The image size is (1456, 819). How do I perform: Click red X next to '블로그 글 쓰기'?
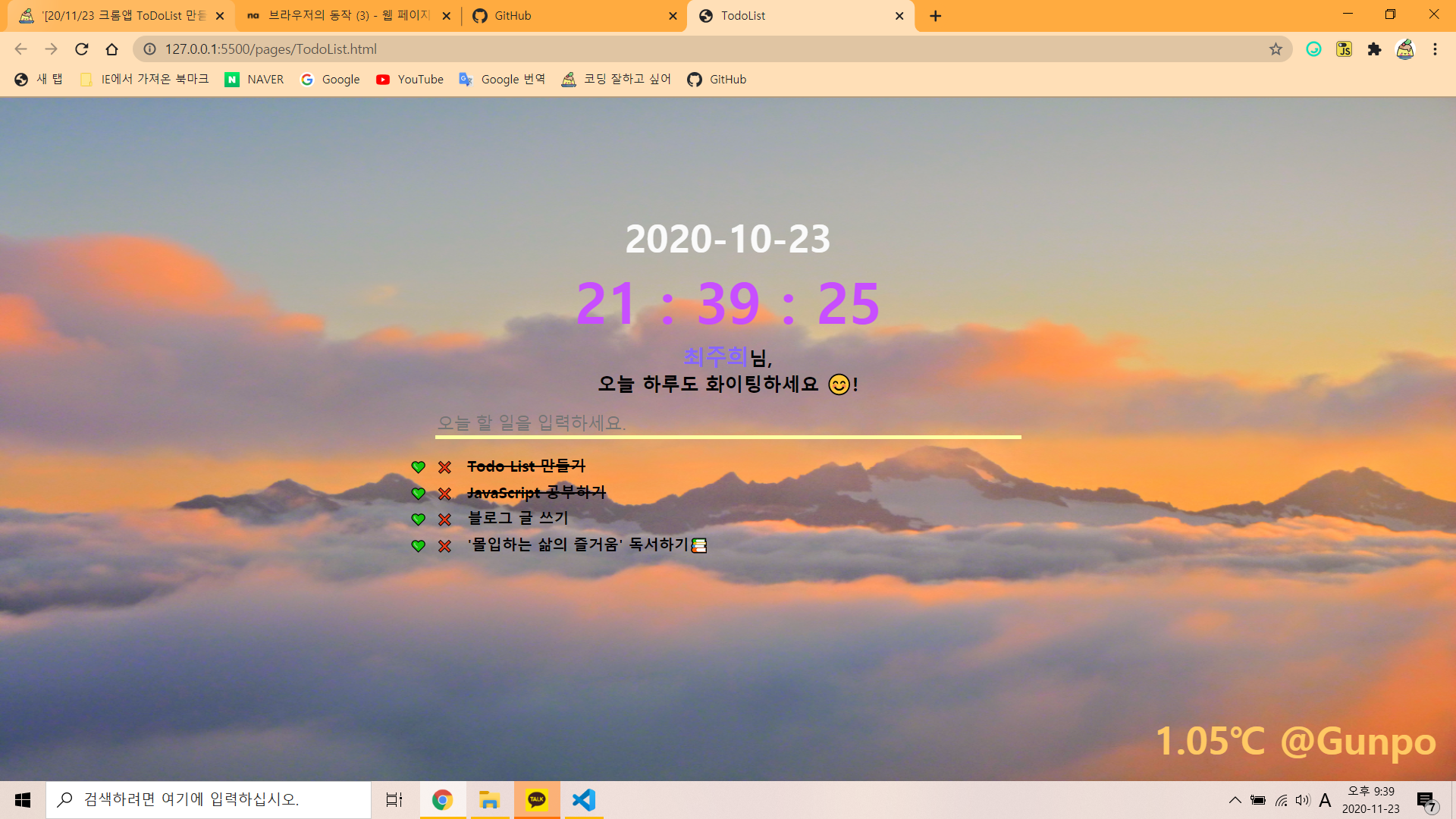click(x=444, y=519)
